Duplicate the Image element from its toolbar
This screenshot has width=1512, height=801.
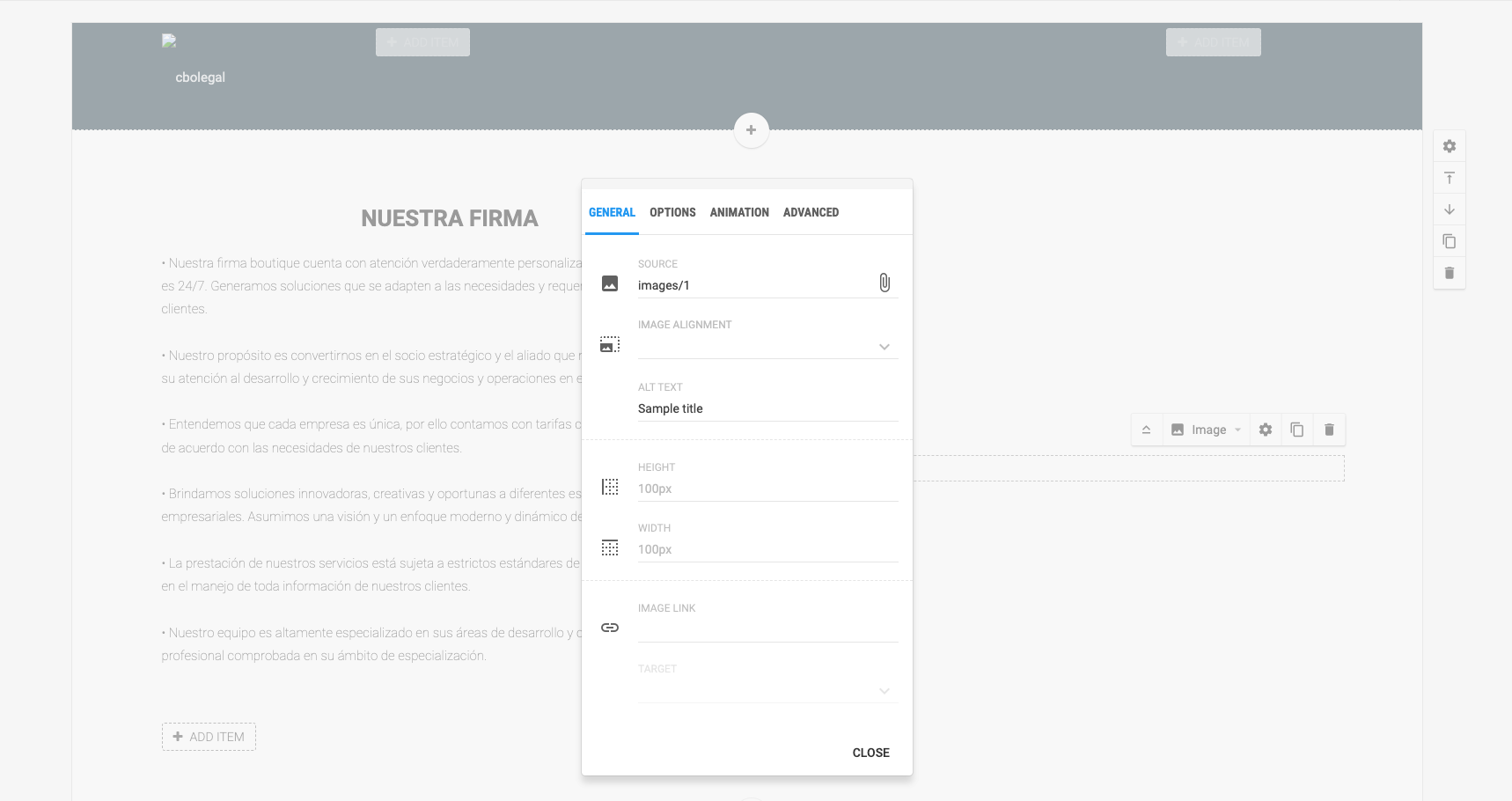click(1297, 430)
